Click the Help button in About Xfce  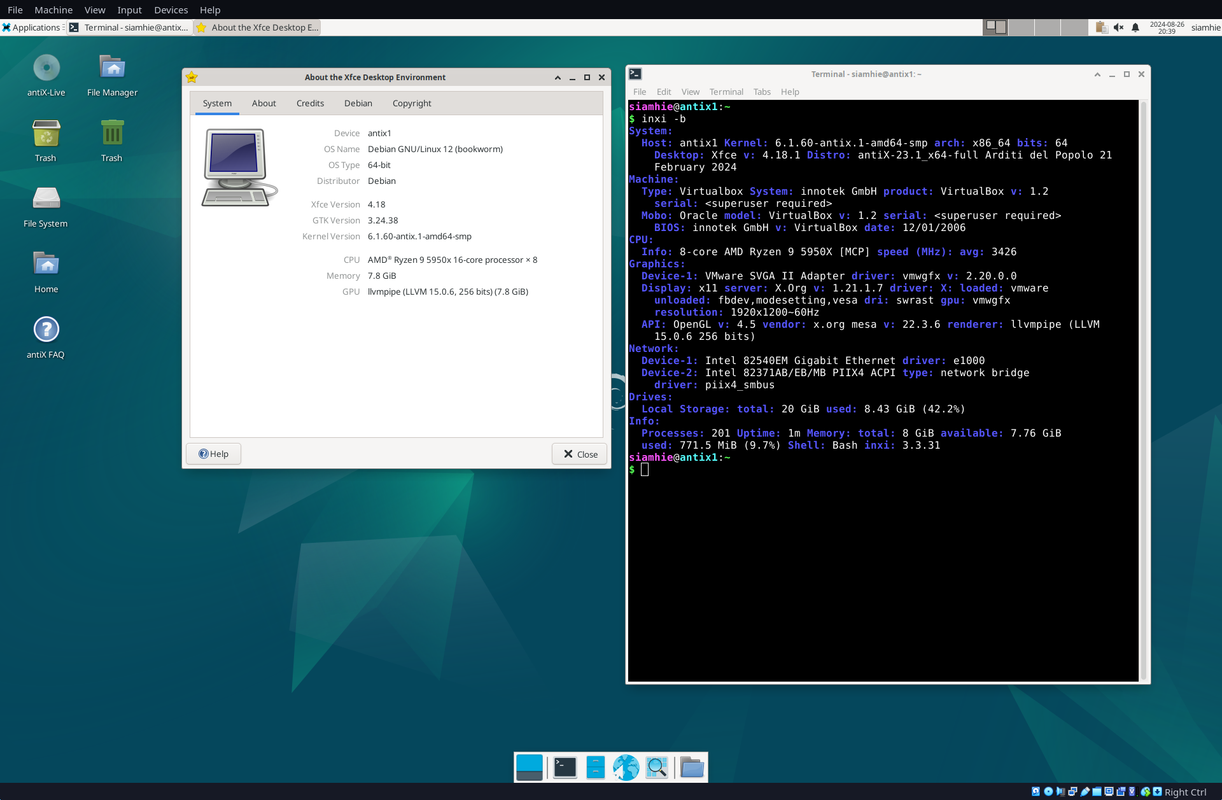tap(214, 454)
